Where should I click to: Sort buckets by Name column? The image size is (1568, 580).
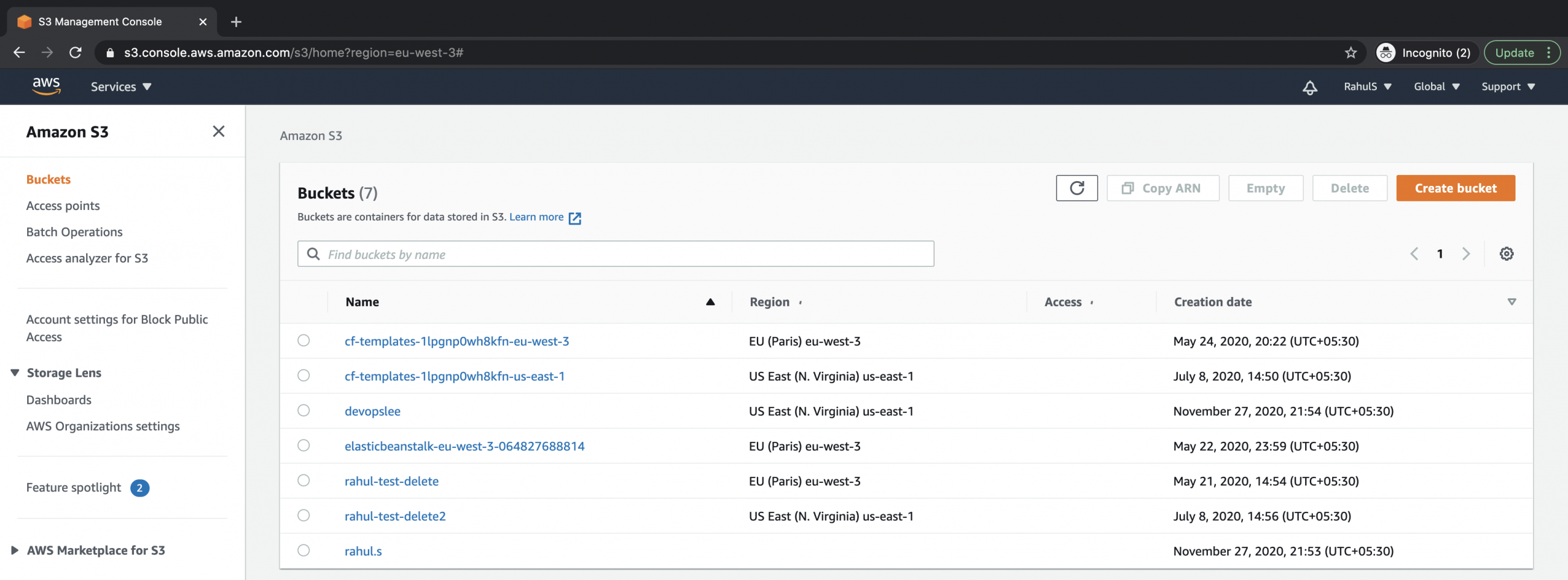click(x=362, y=302)
